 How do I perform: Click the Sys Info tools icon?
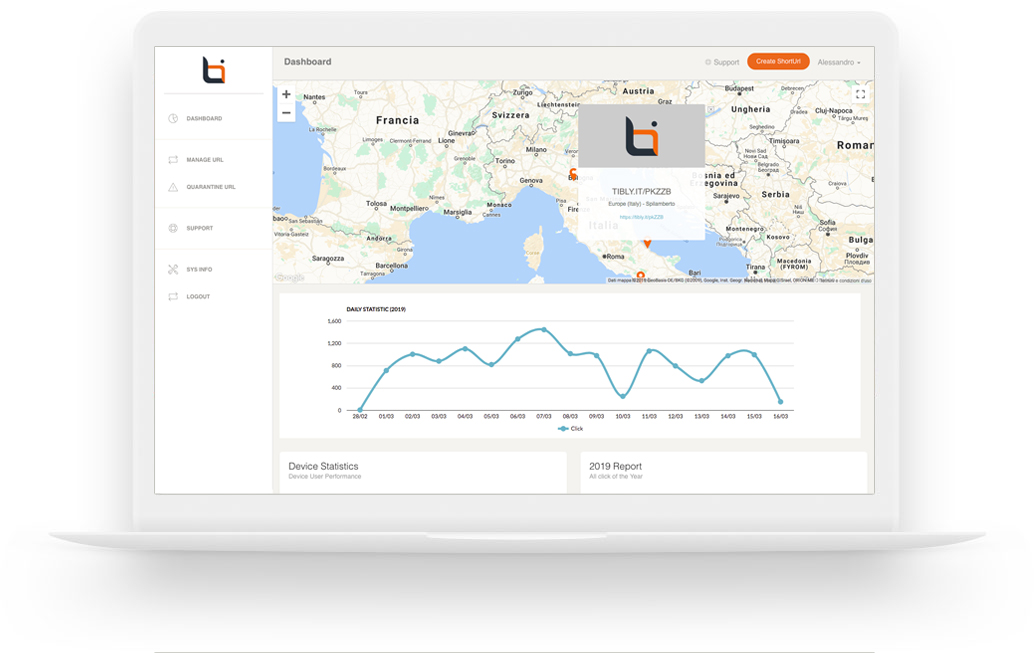173,269
